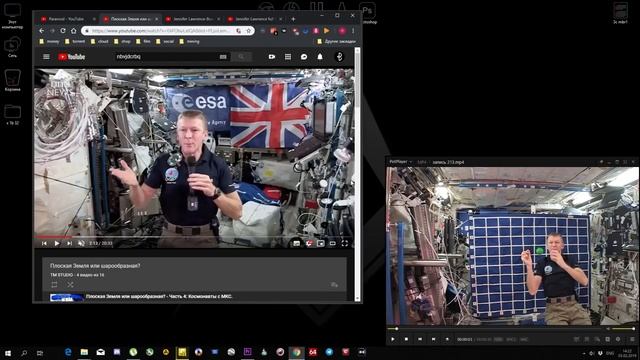
Task: Switch to the fourth Jennifer Lawrence tab
Action: (255, 19)
